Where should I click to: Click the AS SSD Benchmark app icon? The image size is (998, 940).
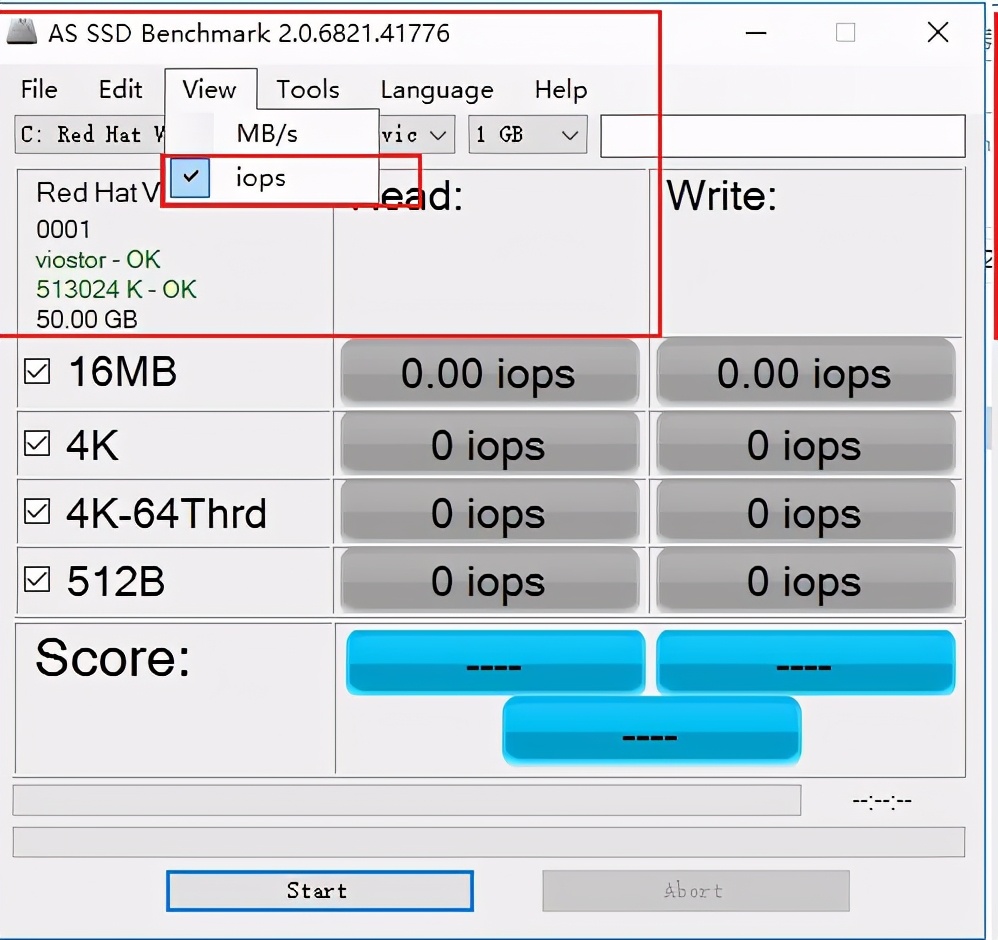pos(22,32)
